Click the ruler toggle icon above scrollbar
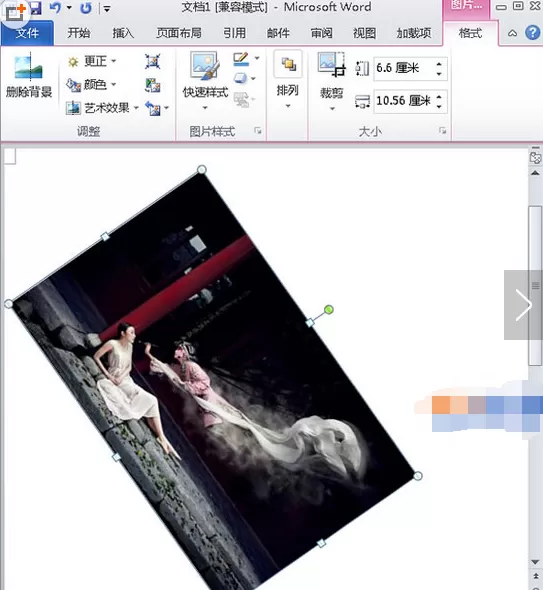This screenshot has height=590, width=543. point(535,157)
